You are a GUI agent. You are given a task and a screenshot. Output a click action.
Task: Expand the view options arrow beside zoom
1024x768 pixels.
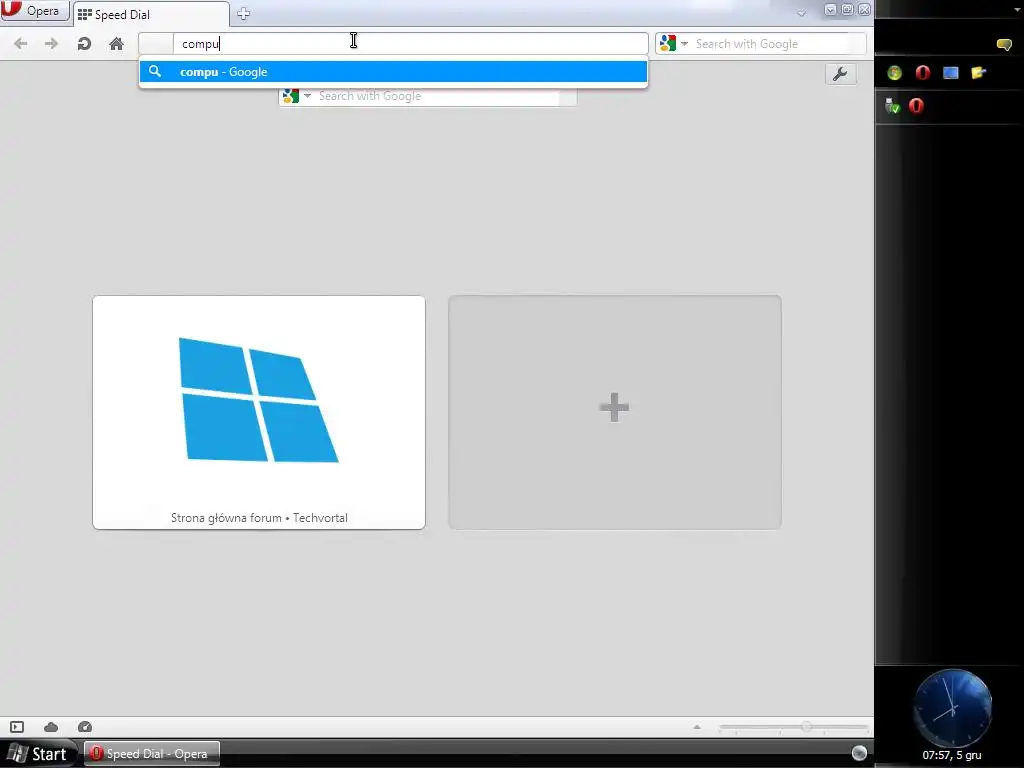pos(697,727)
